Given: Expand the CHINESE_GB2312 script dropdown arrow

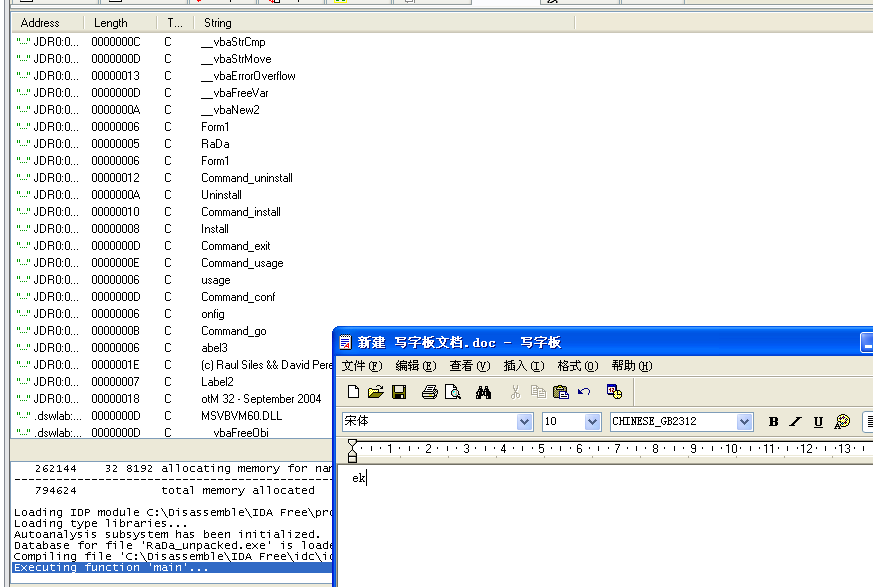Looking at the screenshot, I should pos(744,422).
